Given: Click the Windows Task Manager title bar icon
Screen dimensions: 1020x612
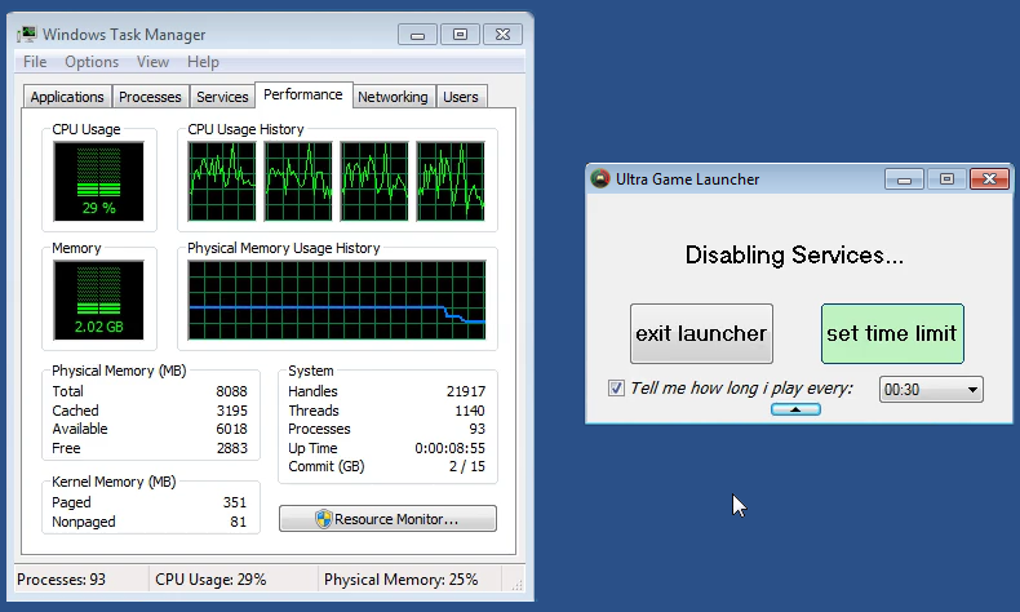Looking at the screenshot, I should pos(27,34).
